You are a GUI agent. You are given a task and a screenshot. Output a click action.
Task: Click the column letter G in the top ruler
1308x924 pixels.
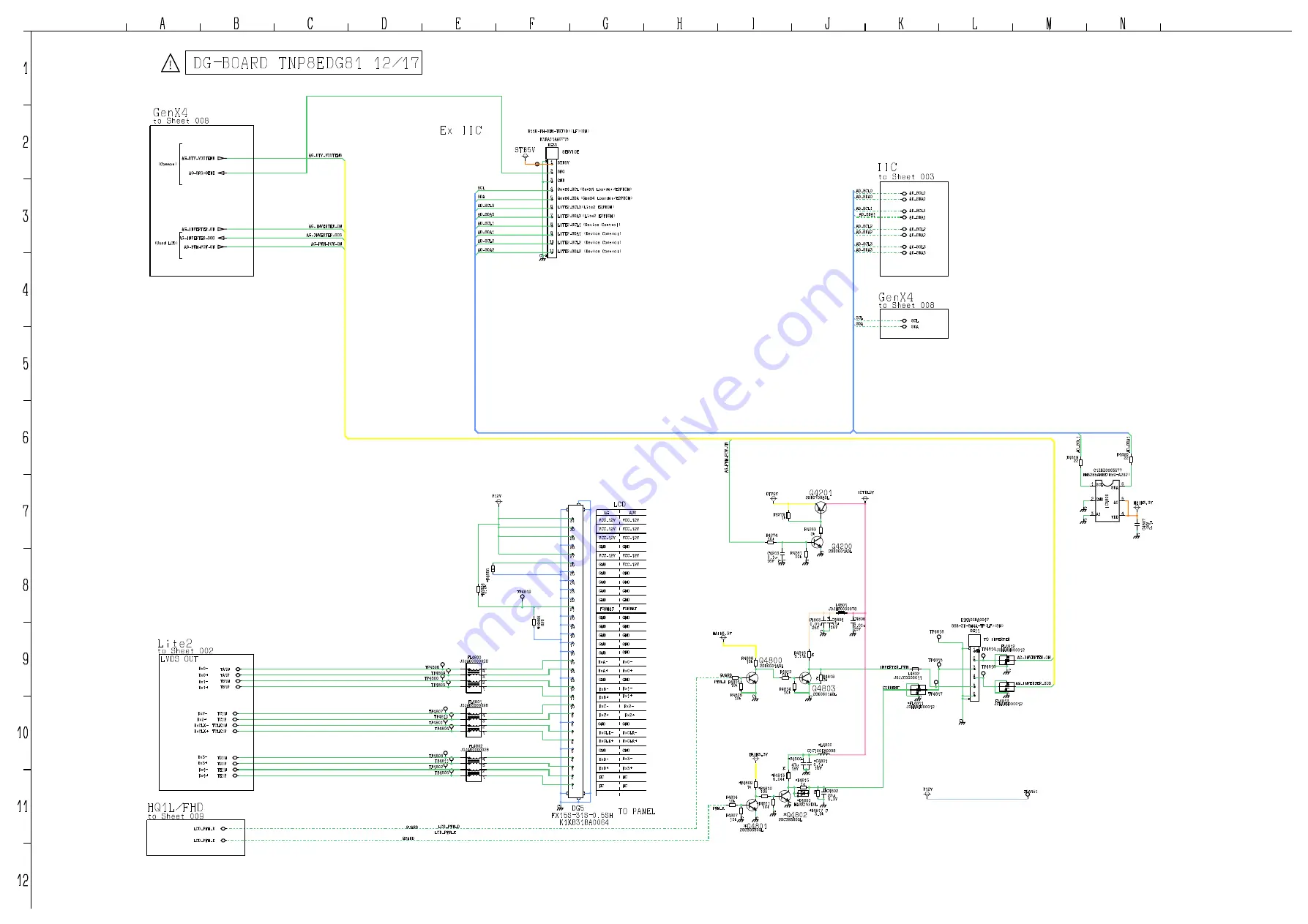[605, 24]
